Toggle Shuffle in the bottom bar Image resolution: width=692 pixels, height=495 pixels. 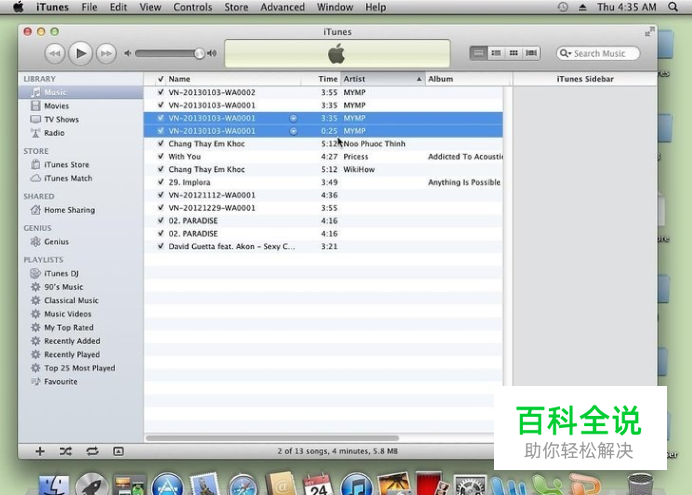coord(66,451)
